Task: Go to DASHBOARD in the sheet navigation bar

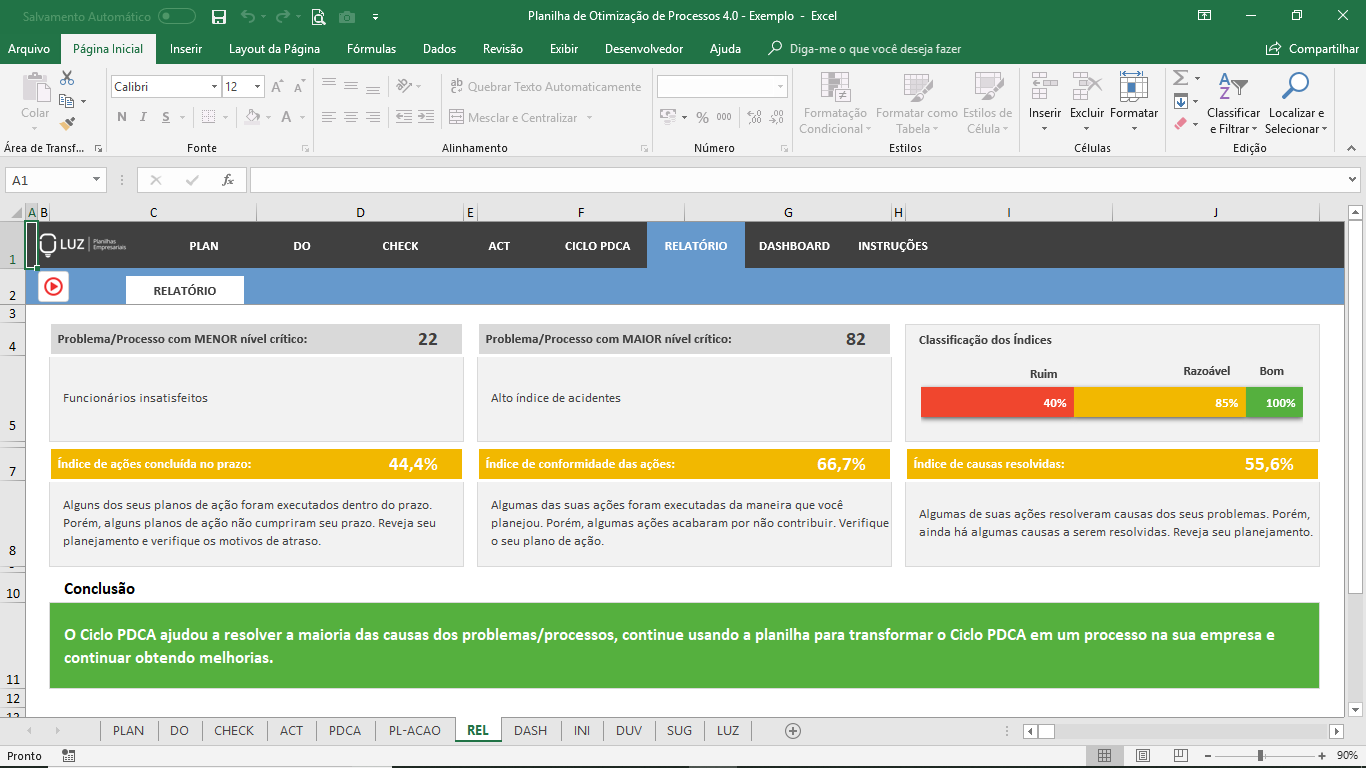Action: pos(794,246)
